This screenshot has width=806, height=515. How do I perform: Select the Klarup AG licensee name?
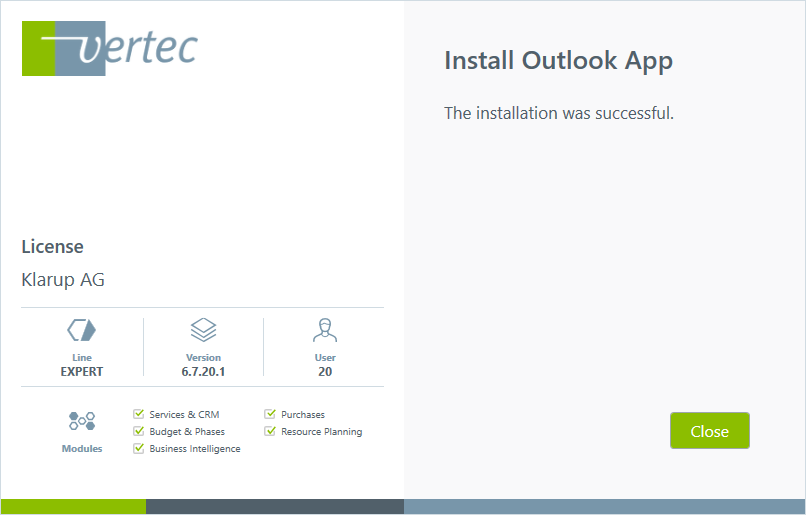63,280
